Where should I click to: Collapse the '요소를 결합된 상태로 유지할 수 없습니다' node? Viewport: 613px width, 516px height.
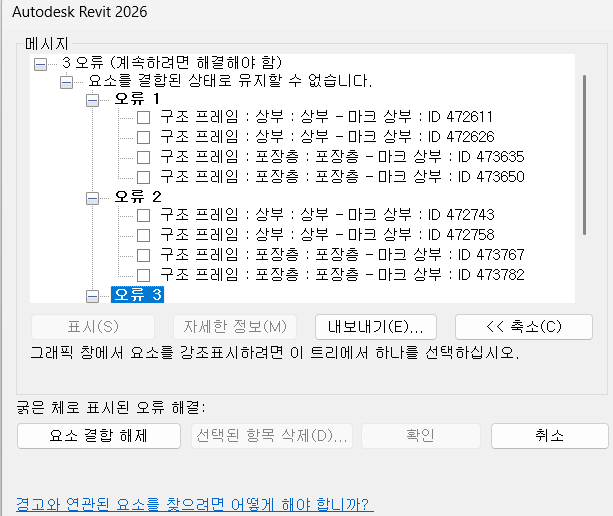[x=67, y=82]
